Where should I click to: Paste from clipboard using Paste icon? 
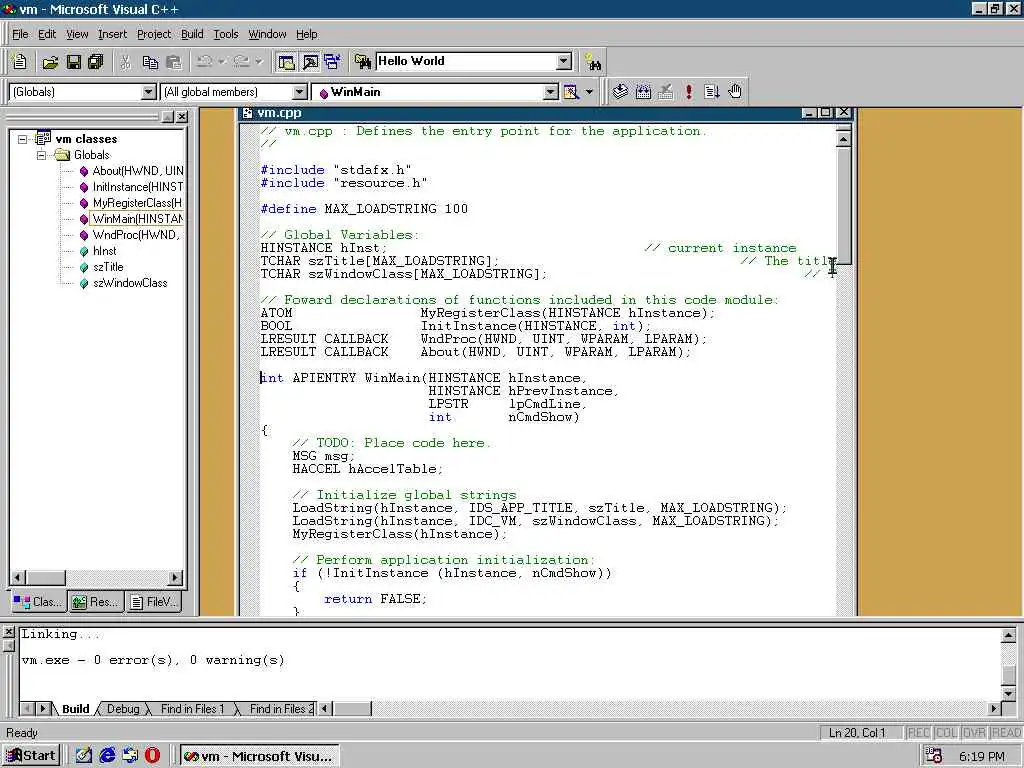coord(174,62)
